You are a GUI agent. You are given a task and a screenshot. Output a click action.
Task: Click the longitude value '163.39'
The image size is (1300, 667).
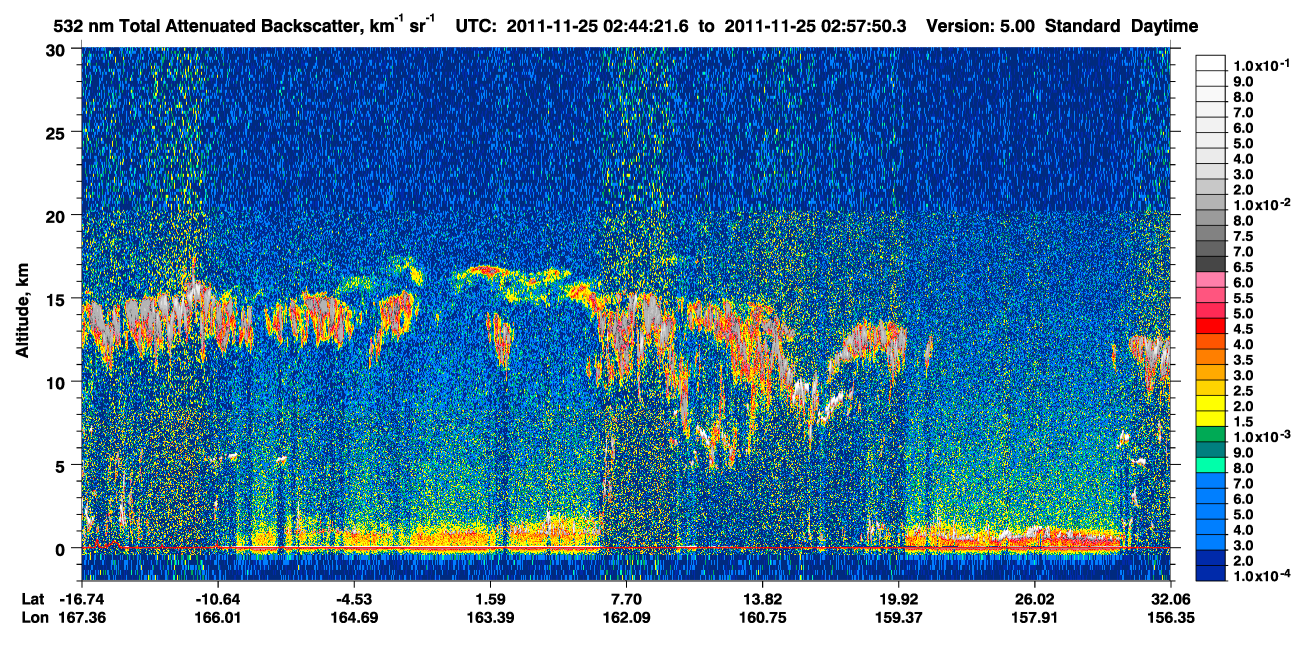pos(490,617)
